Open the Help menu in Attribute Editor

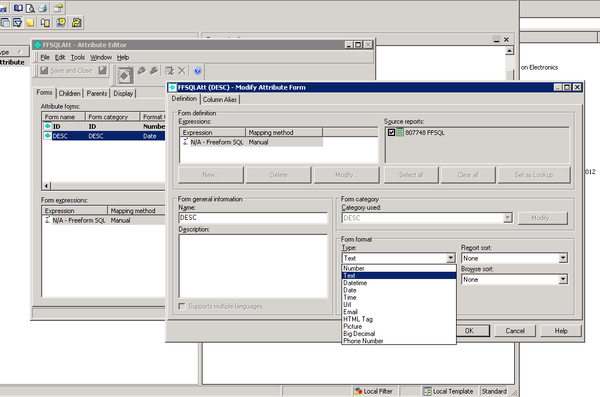tap(123, 57)
